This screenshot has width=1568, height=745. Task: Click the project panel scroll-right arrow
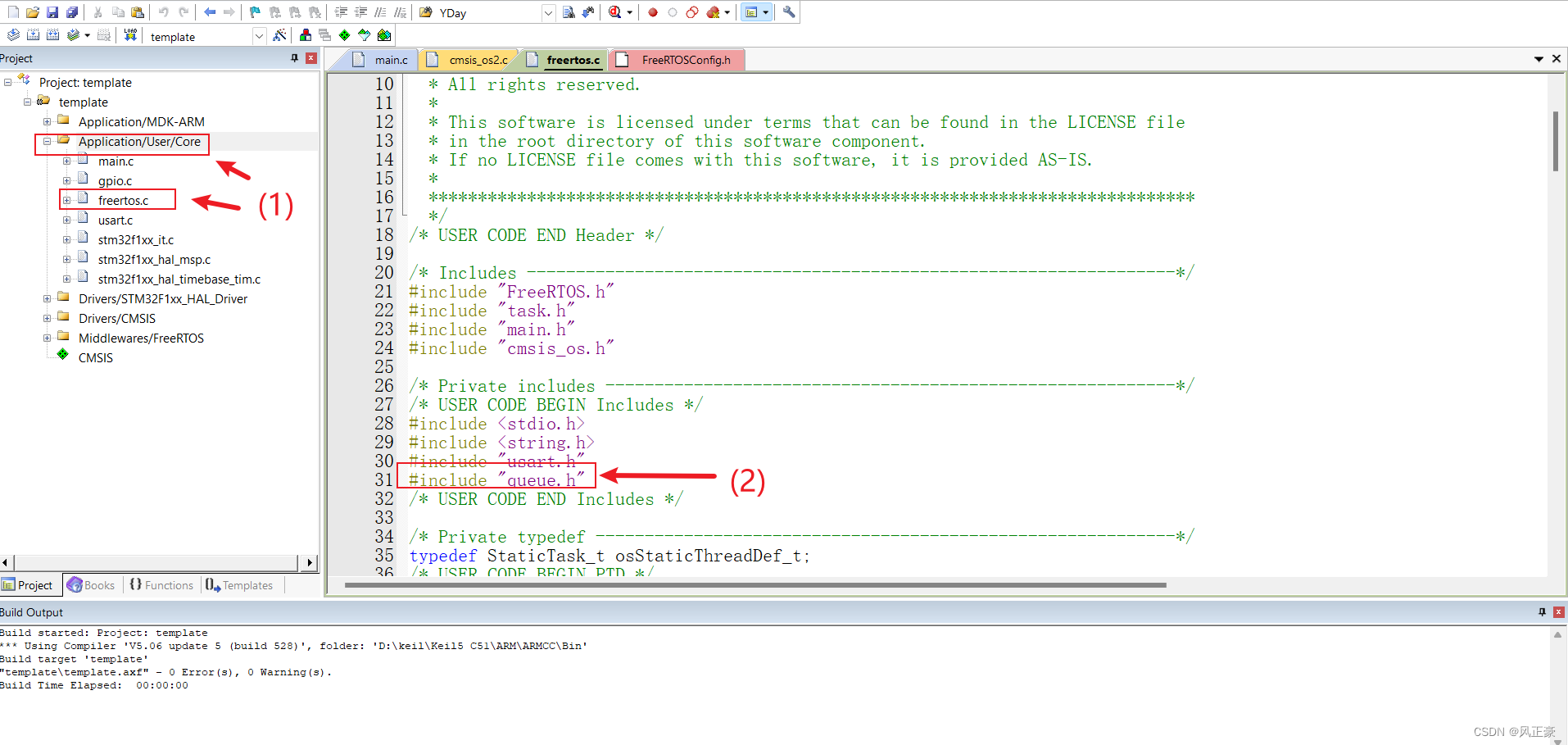point(310,562)
